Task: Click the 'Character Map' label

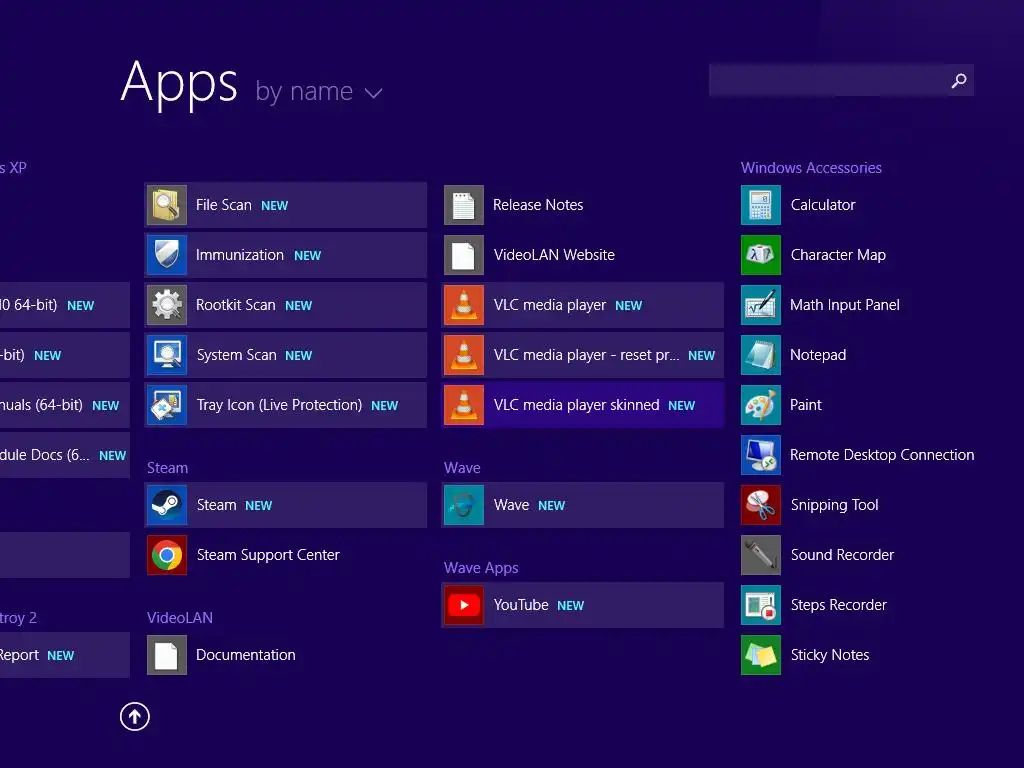Action: [x=838, y=255]
